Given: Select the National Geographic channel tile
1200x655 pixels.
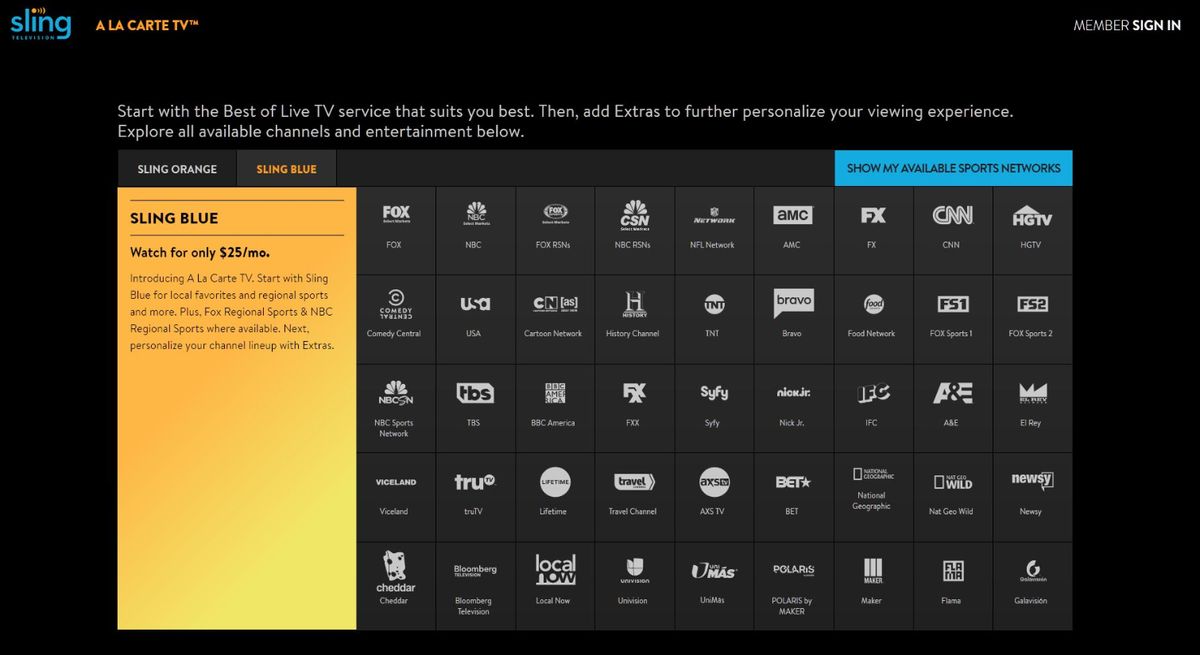Looking at the screenshot, I should pos(873,497).
